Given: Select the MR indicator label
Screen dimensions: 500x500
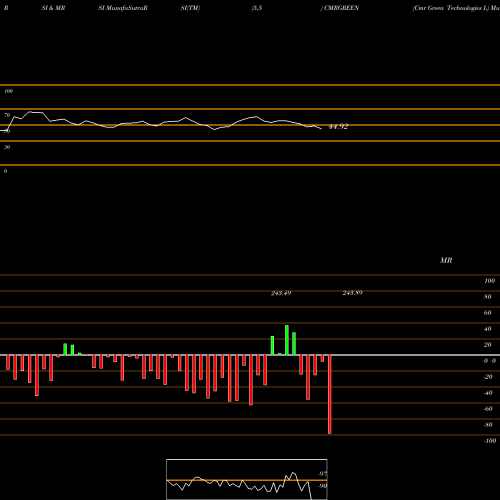Looking at the screenshot, I should 446,260.
